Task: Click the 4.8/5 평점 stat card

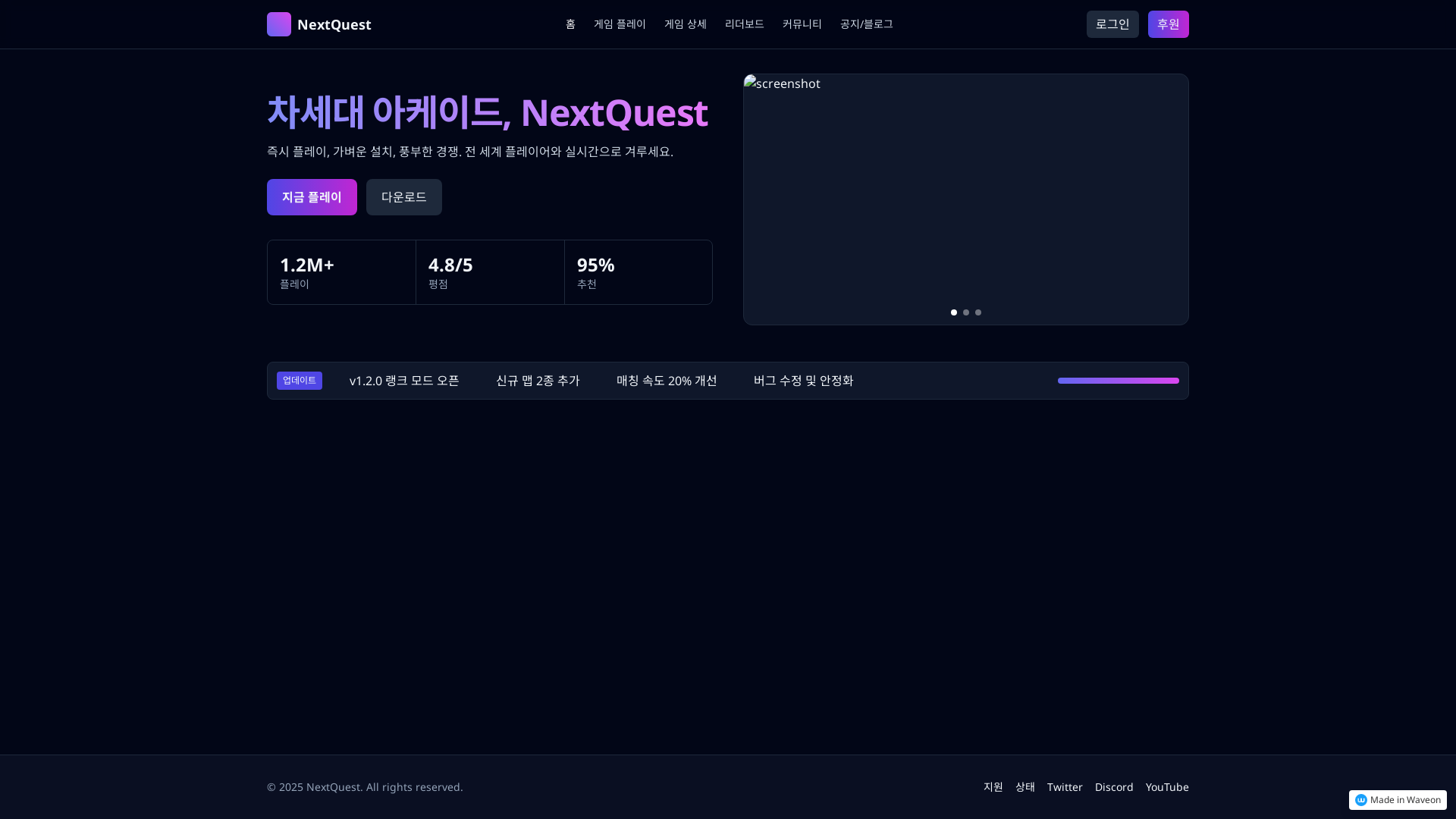Action: (x=489, y=271)
